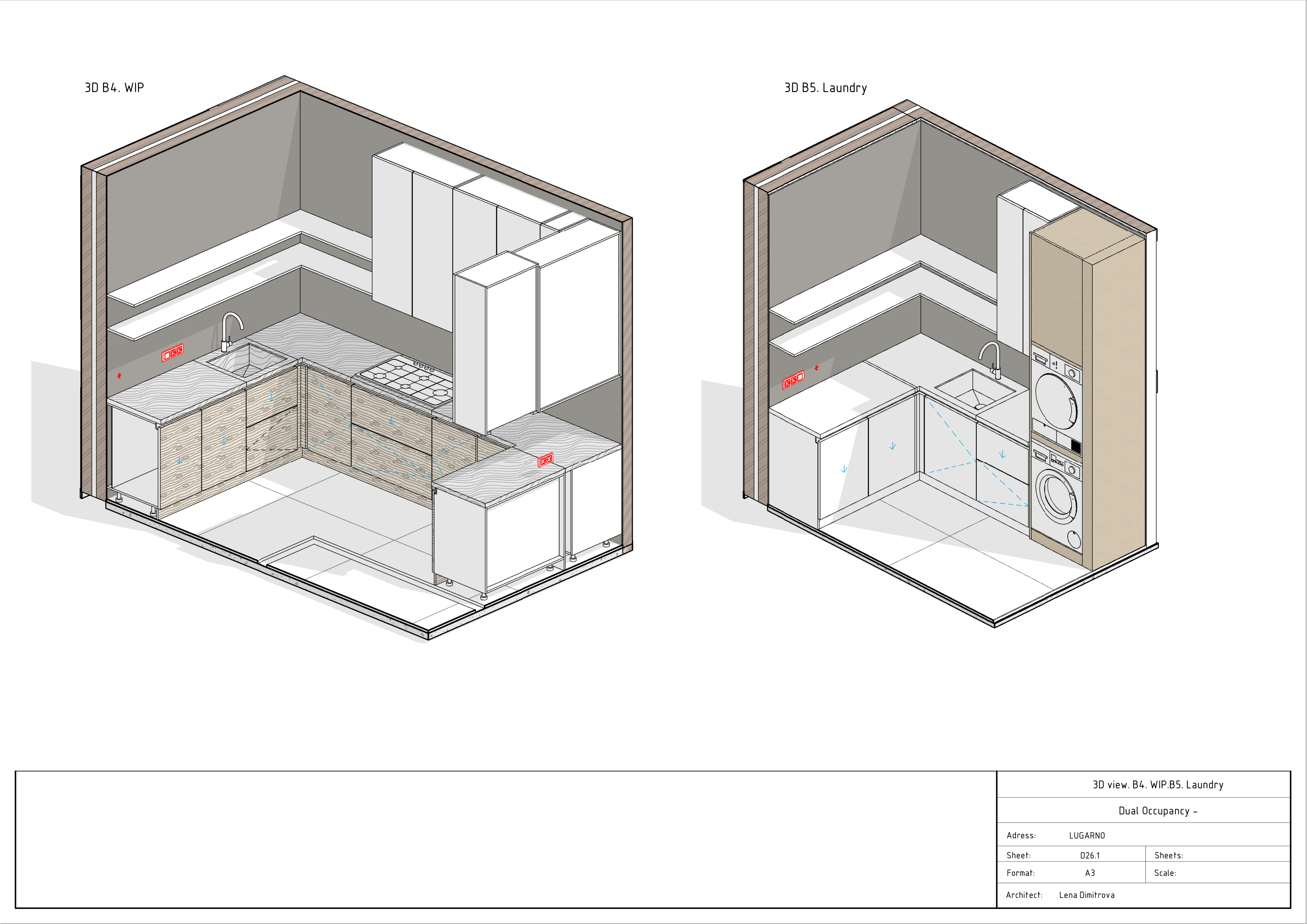Click the red socket on kitchen peninsula countertop

pyautogui.click(x=545, y=460)
